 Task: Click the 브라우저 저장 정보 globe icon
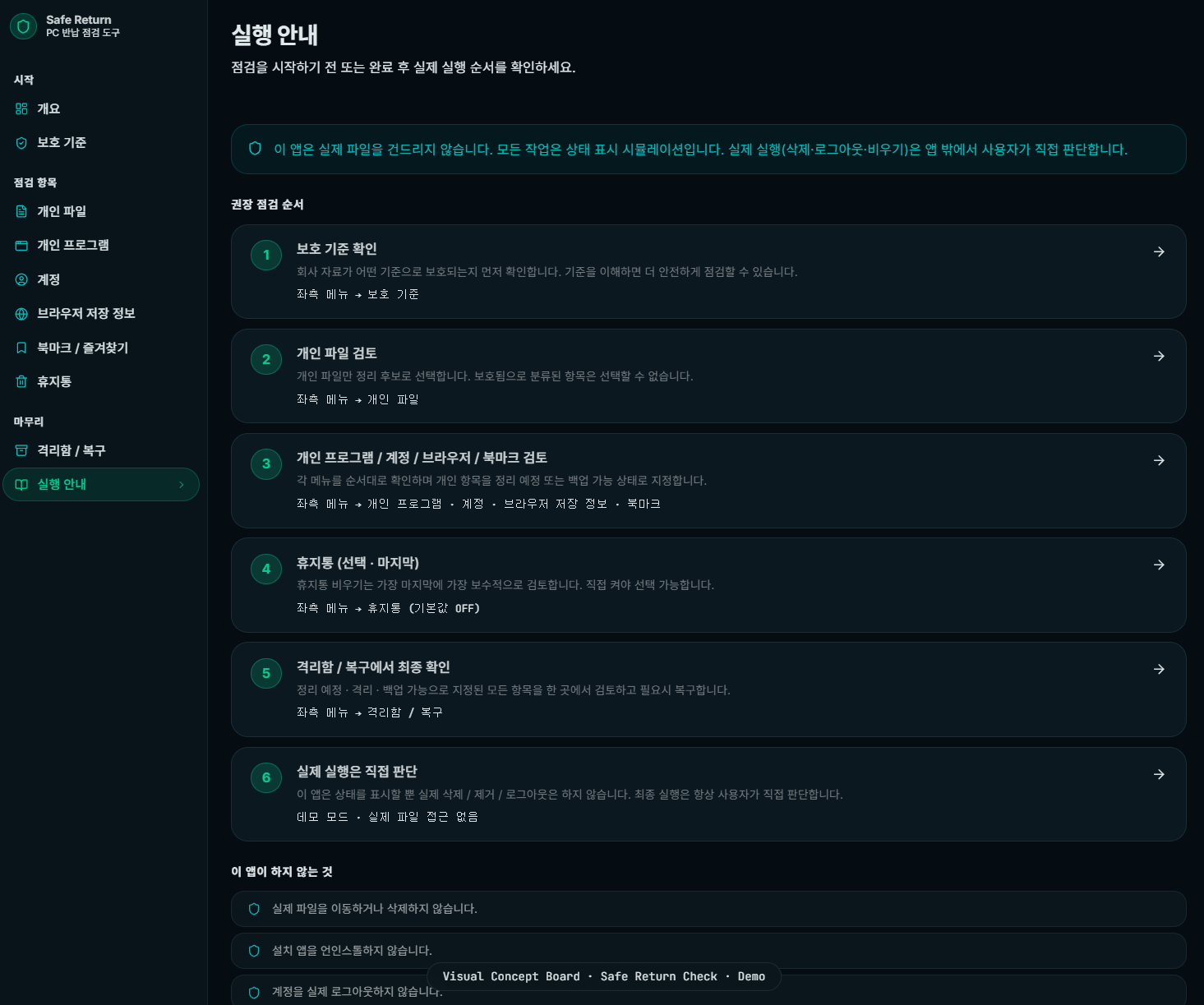[21, 314]
